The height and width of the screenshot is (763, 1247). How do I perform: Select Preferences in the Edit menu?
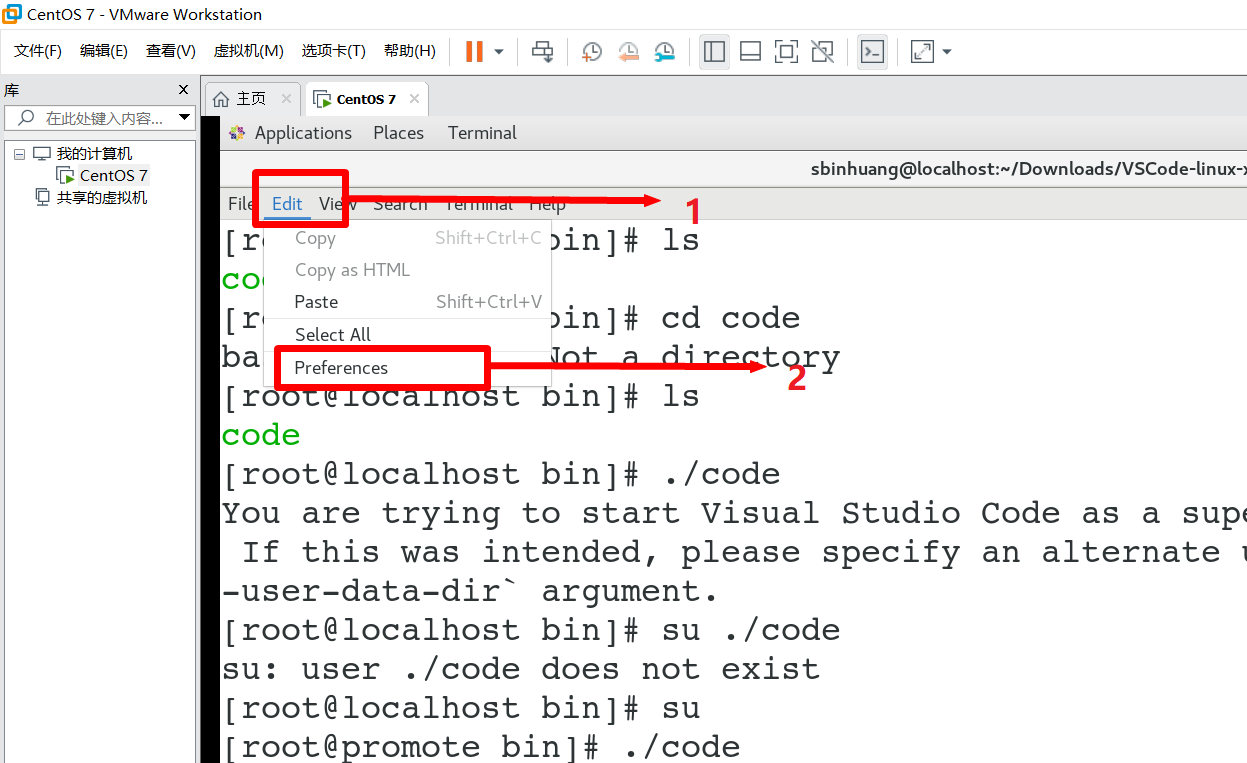[x=341, y=368]
